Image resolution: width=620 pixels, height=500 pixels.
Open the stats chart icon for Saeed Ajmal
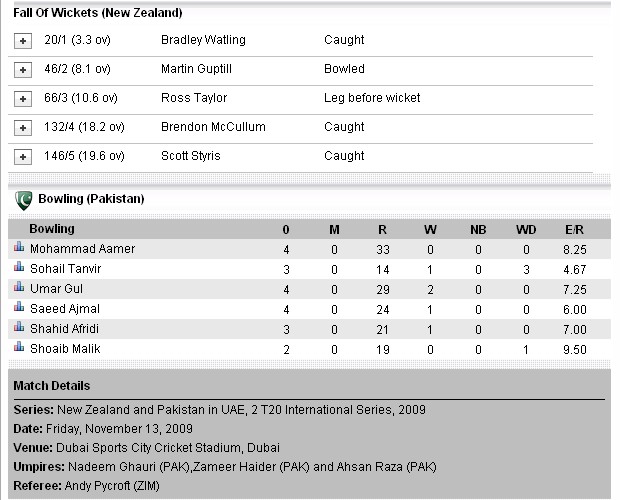tap(19, 307)
